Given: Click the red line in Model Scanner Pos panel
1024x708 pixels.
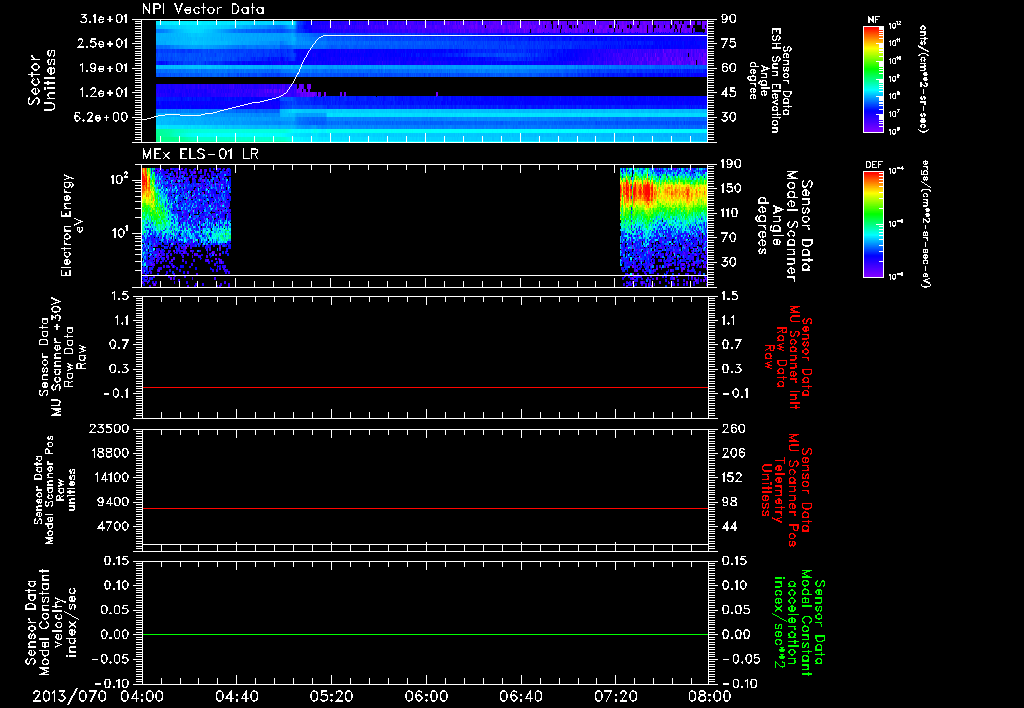Looking at the screenshot, I should tap(425, 508).
